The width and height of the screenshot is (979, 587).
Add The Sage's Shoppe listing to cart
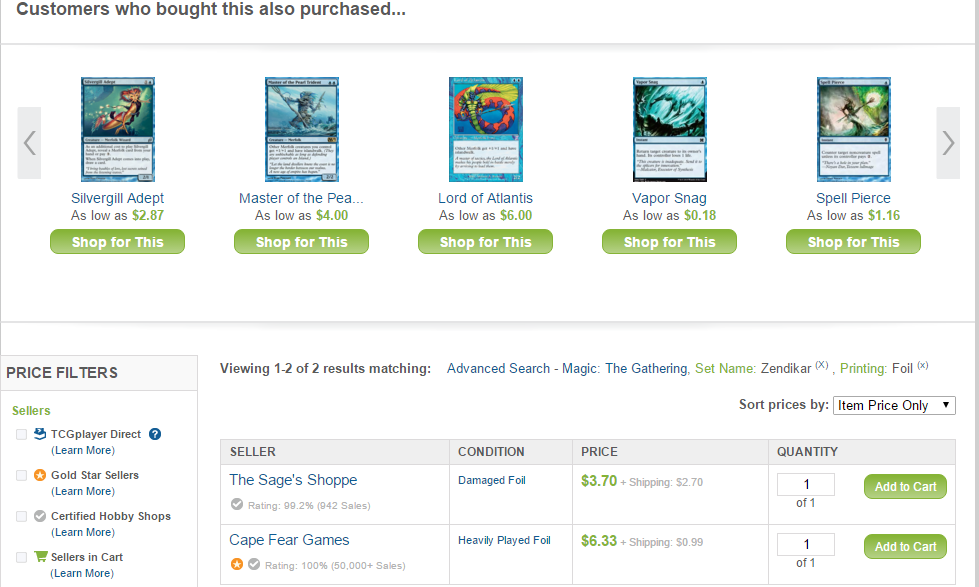pyautogui.click(x=905, y=486)
